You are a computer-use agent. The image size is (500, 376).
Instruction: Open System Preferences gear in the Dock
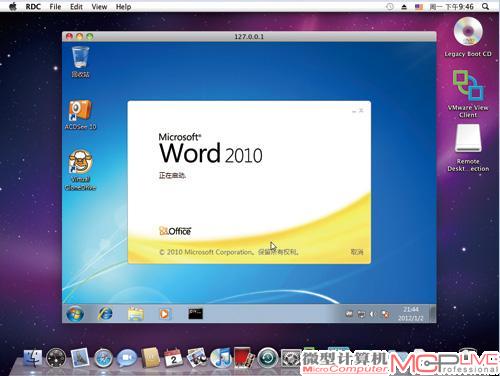291,358
